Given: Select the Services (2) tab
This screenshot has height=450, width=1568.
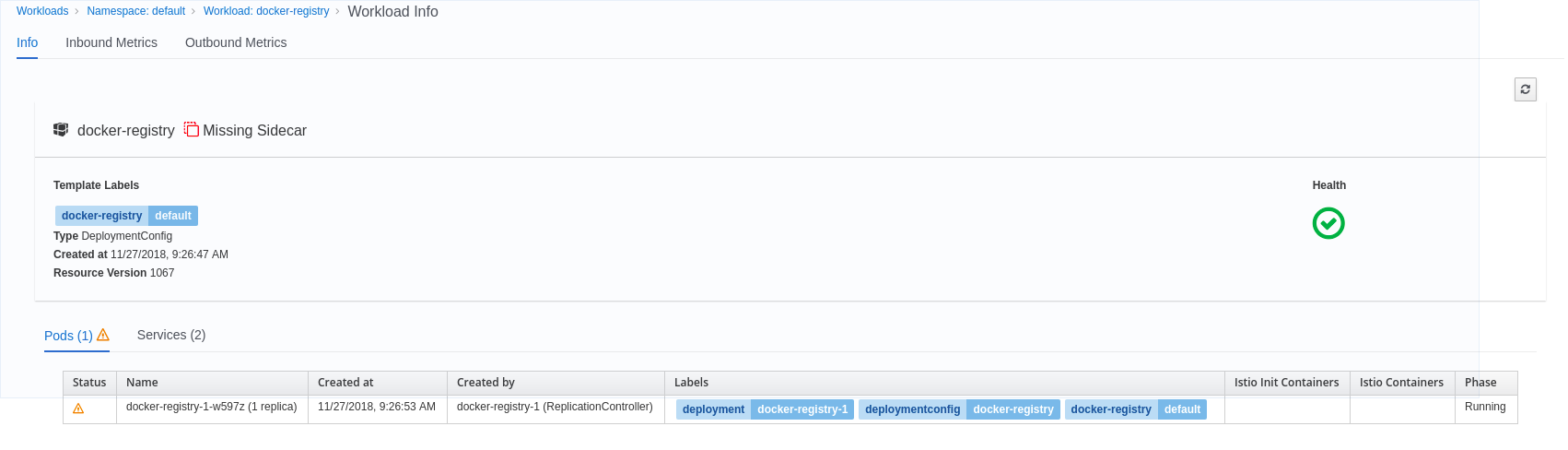Looking at the screenshot, I should click(171, 335).
